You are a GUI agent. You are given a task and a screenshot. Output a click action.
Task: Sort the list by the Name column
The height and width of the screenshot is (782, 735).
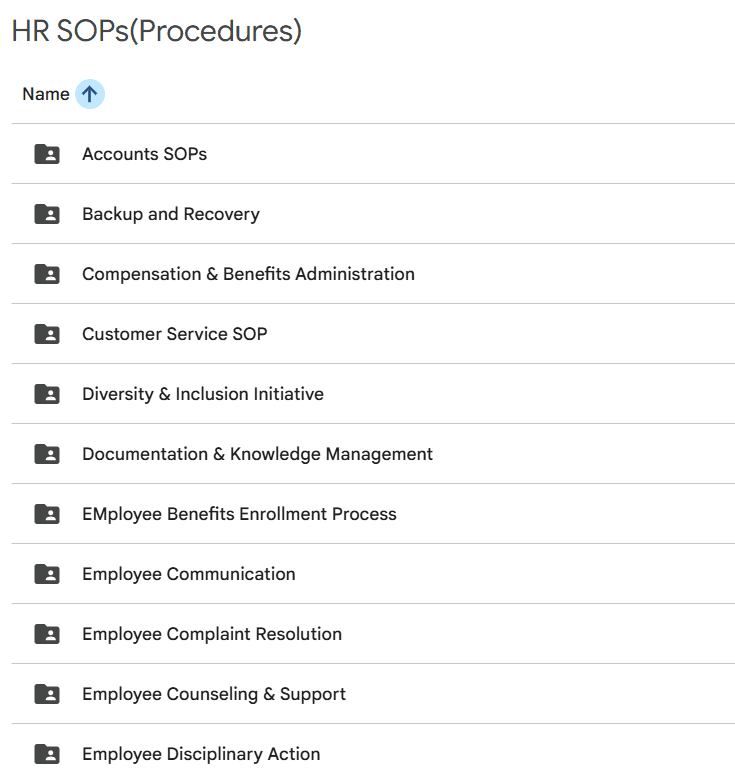click(x=46, y=94)
